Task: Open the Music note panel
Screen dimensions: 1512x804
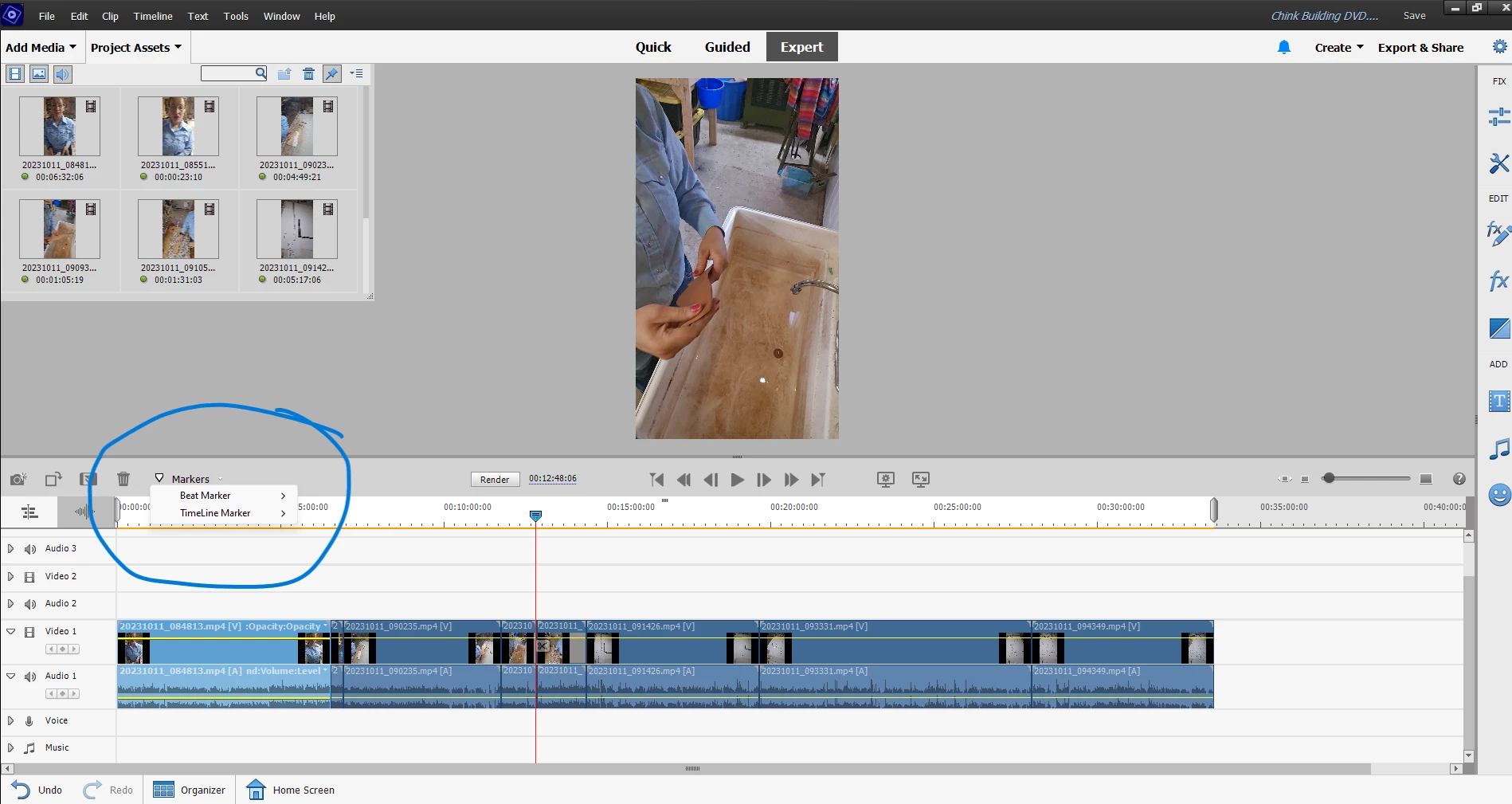Action: pyautogui.click(x=1498, y=449)
